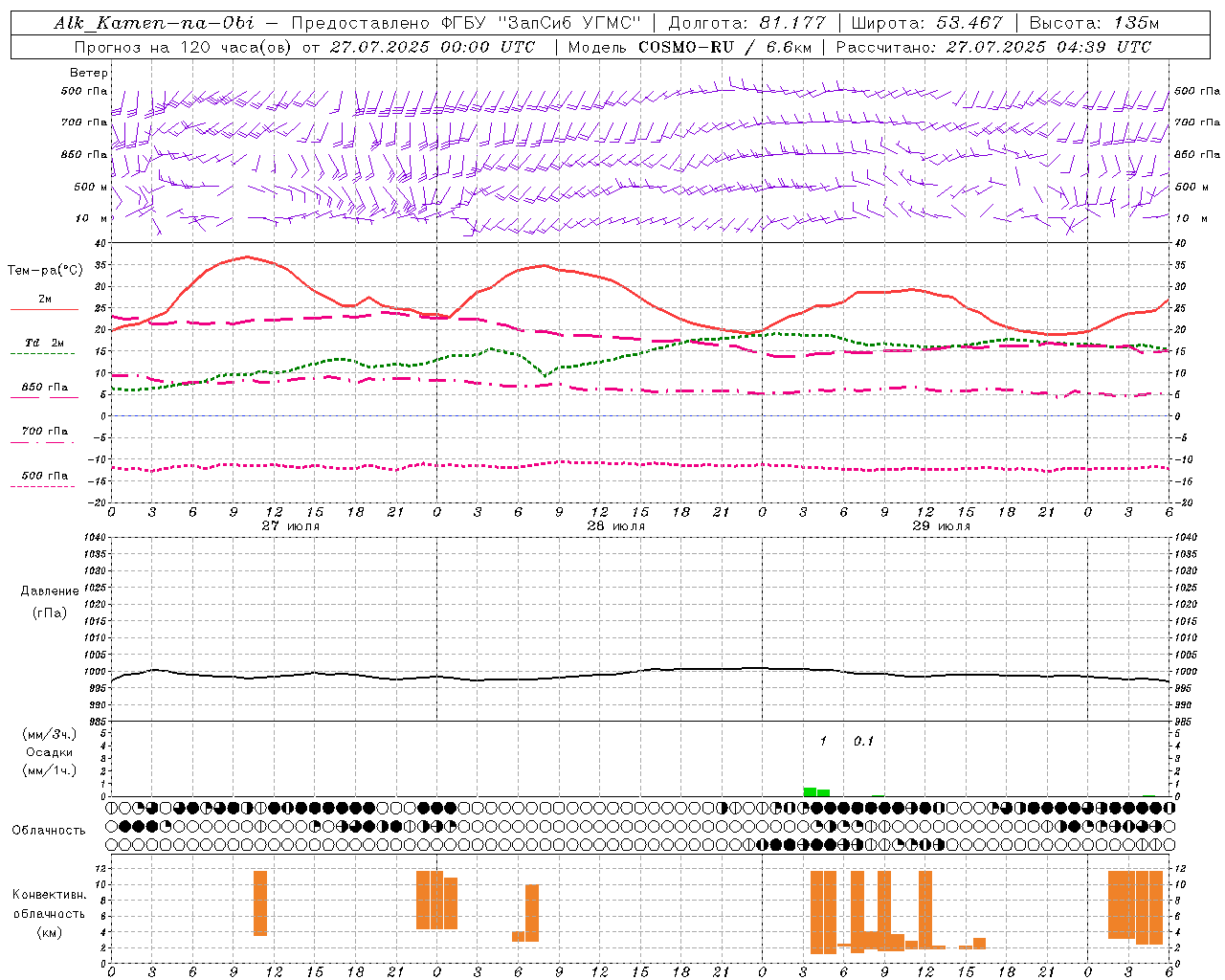
Task: Click the Модель COSMO-RU / 6.6км label
Action: click(x=691, y=47)
